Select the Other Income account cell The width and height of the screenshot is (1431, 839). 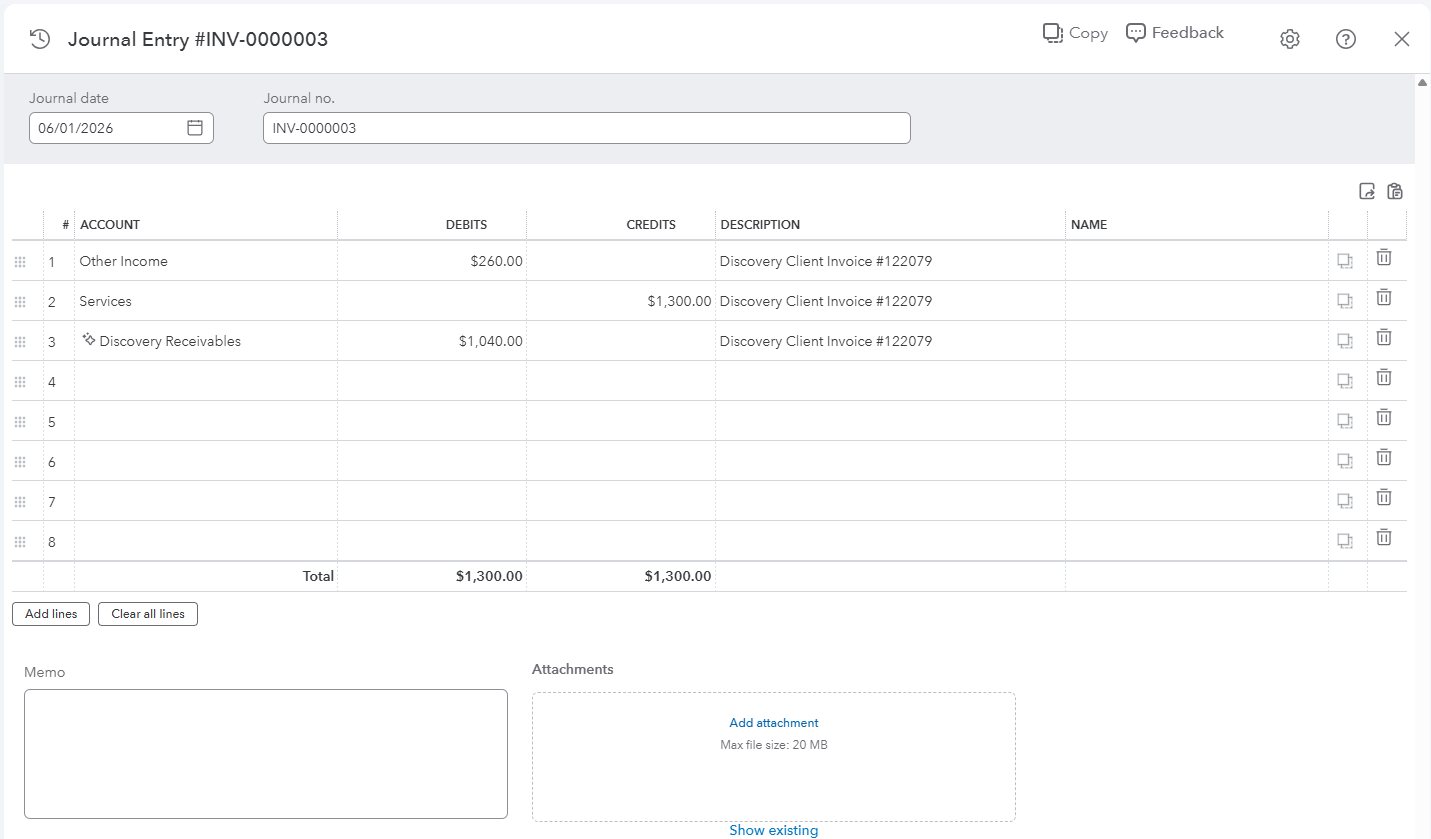[206, 261]
